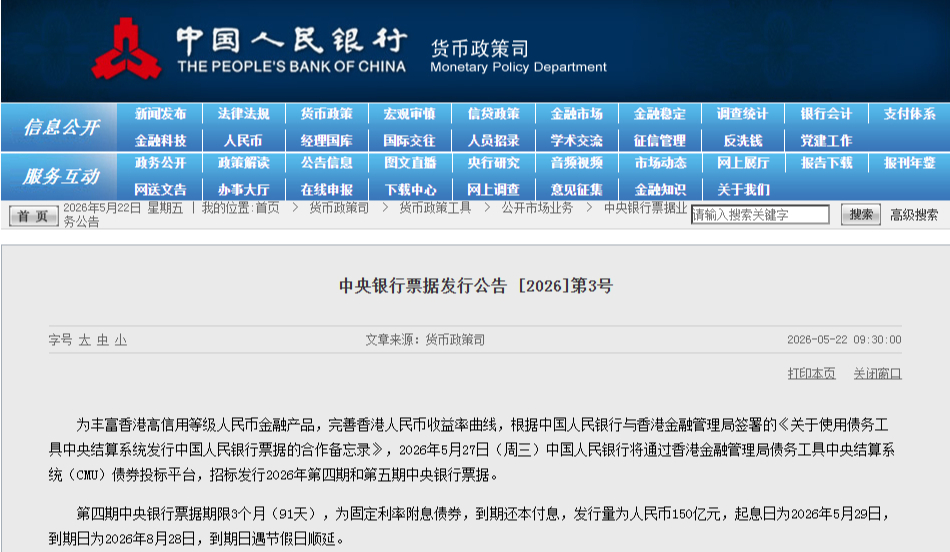The width and height of the screenshot is (950, 552).
Task: Open 图文直播 under 服务互动
Action: (x=410, y=163)
